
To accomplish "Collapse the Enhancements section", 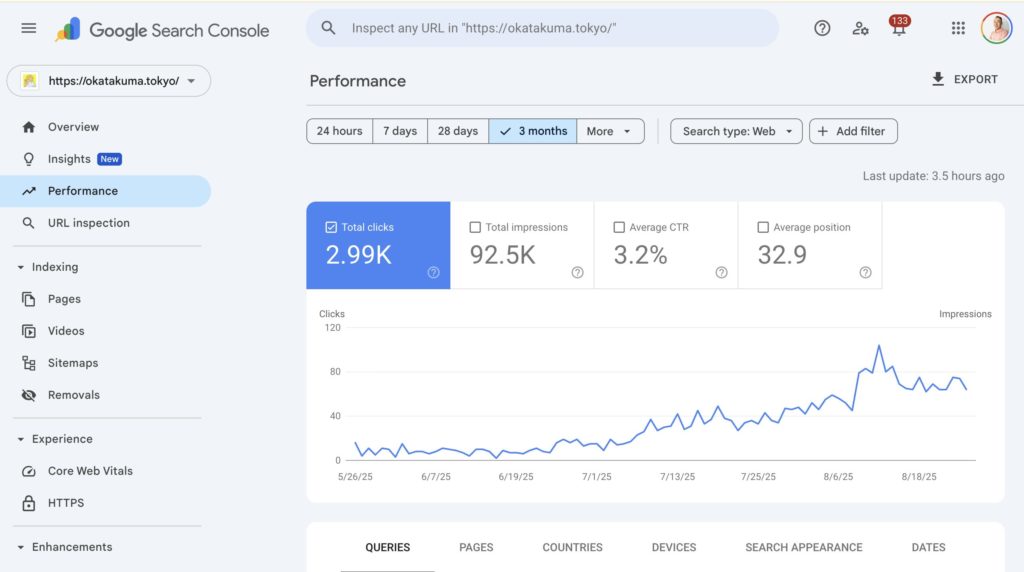I will click(x=20, y=547).
